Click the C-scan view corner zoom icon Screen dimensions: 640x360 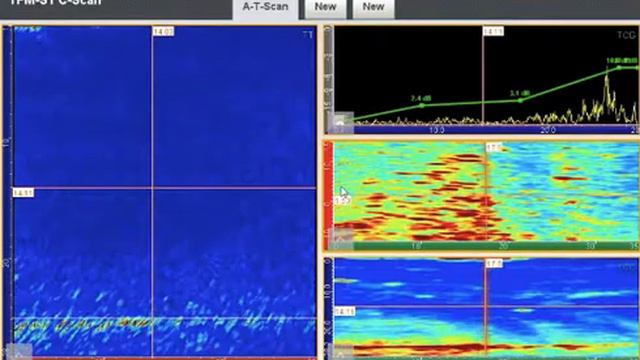pos(18,352)
